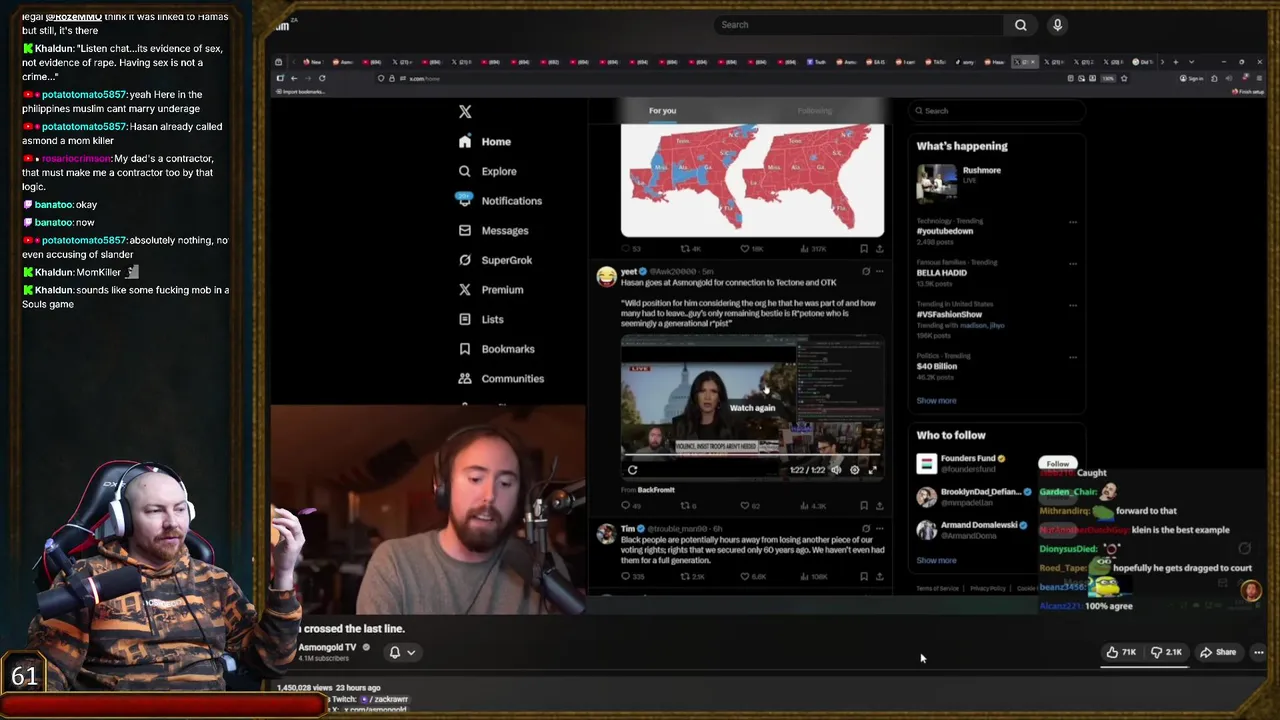1280x720 pixels.
Task: Click Show more under Who to follow
Action: [936, 560]
